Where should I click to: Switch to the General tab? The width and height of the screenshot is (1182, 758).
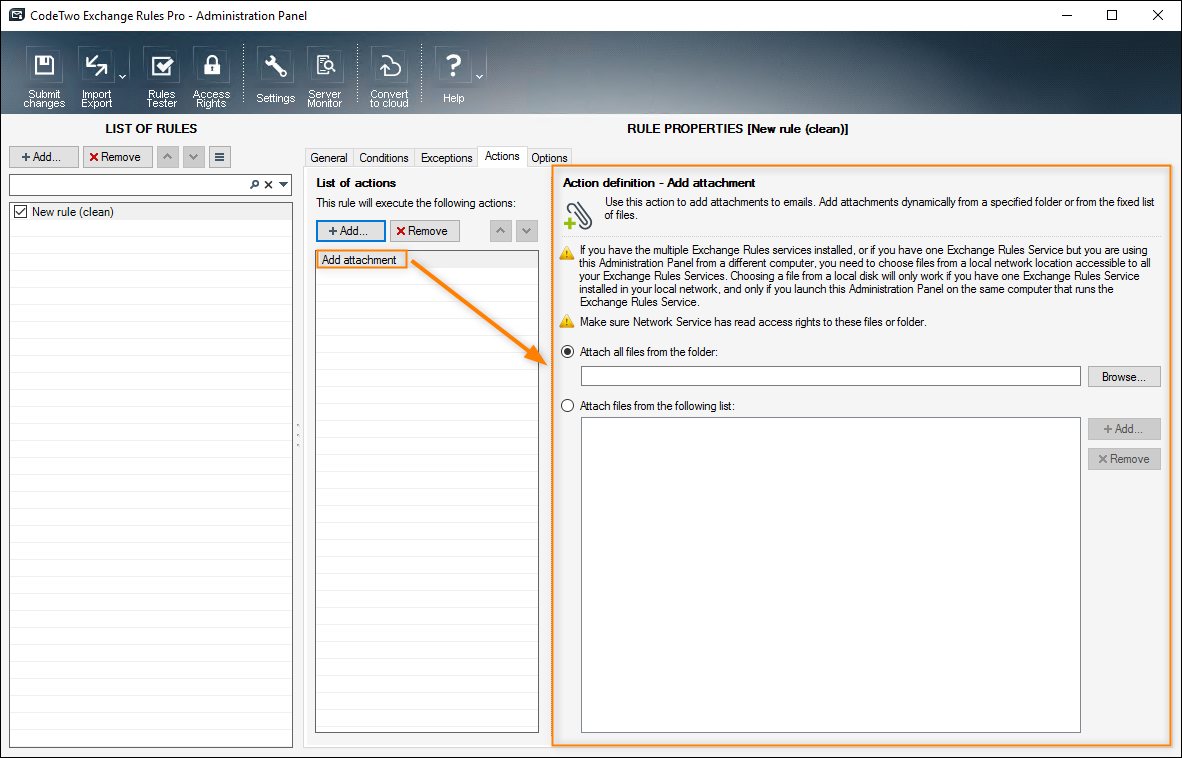[x=329, y=157]
